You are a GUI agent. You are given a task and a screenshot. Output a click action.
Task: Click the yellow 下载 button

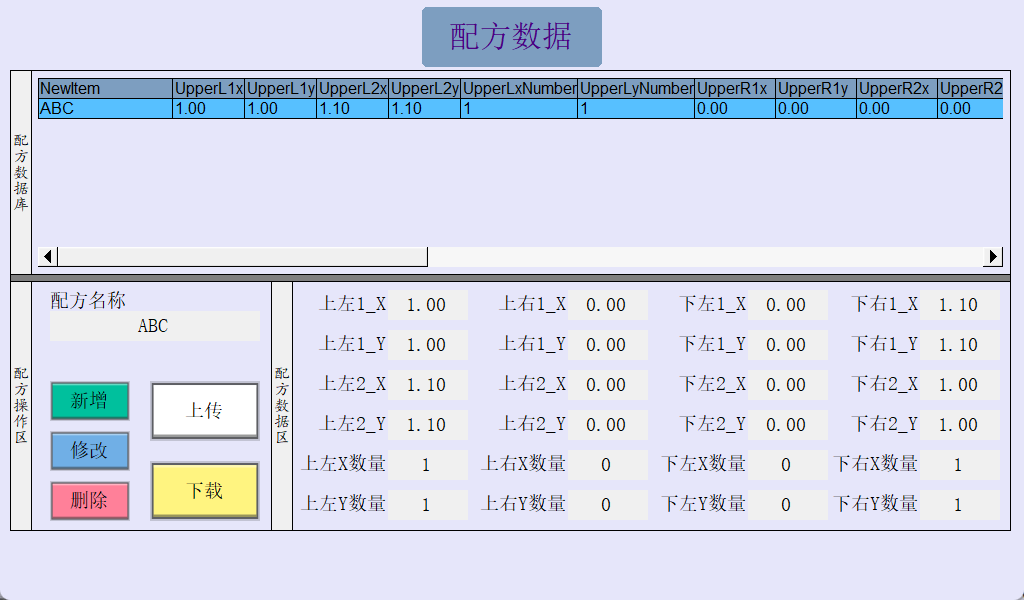point(205,491)
